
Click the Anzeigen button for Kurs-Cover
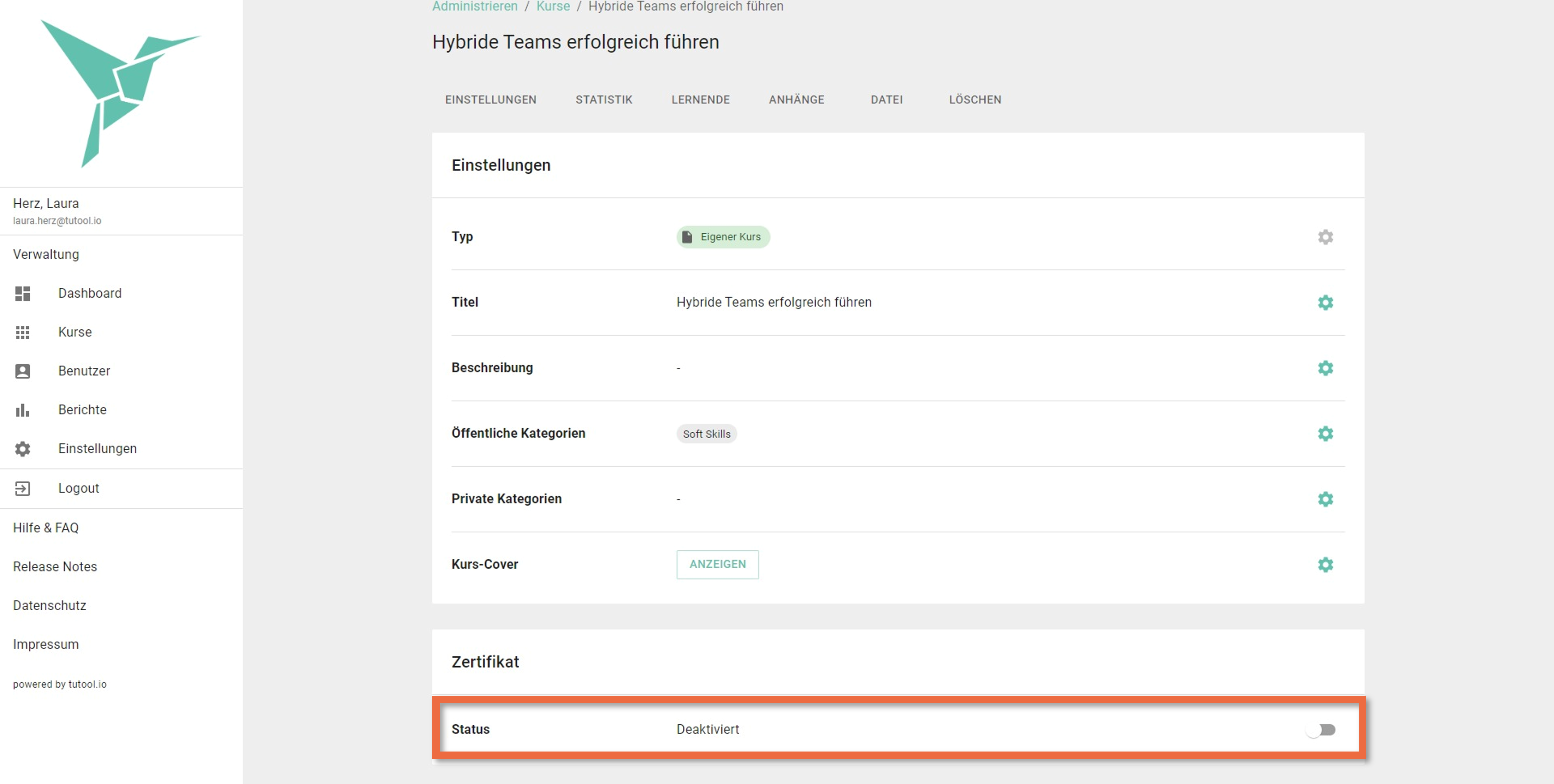[717, 564]
